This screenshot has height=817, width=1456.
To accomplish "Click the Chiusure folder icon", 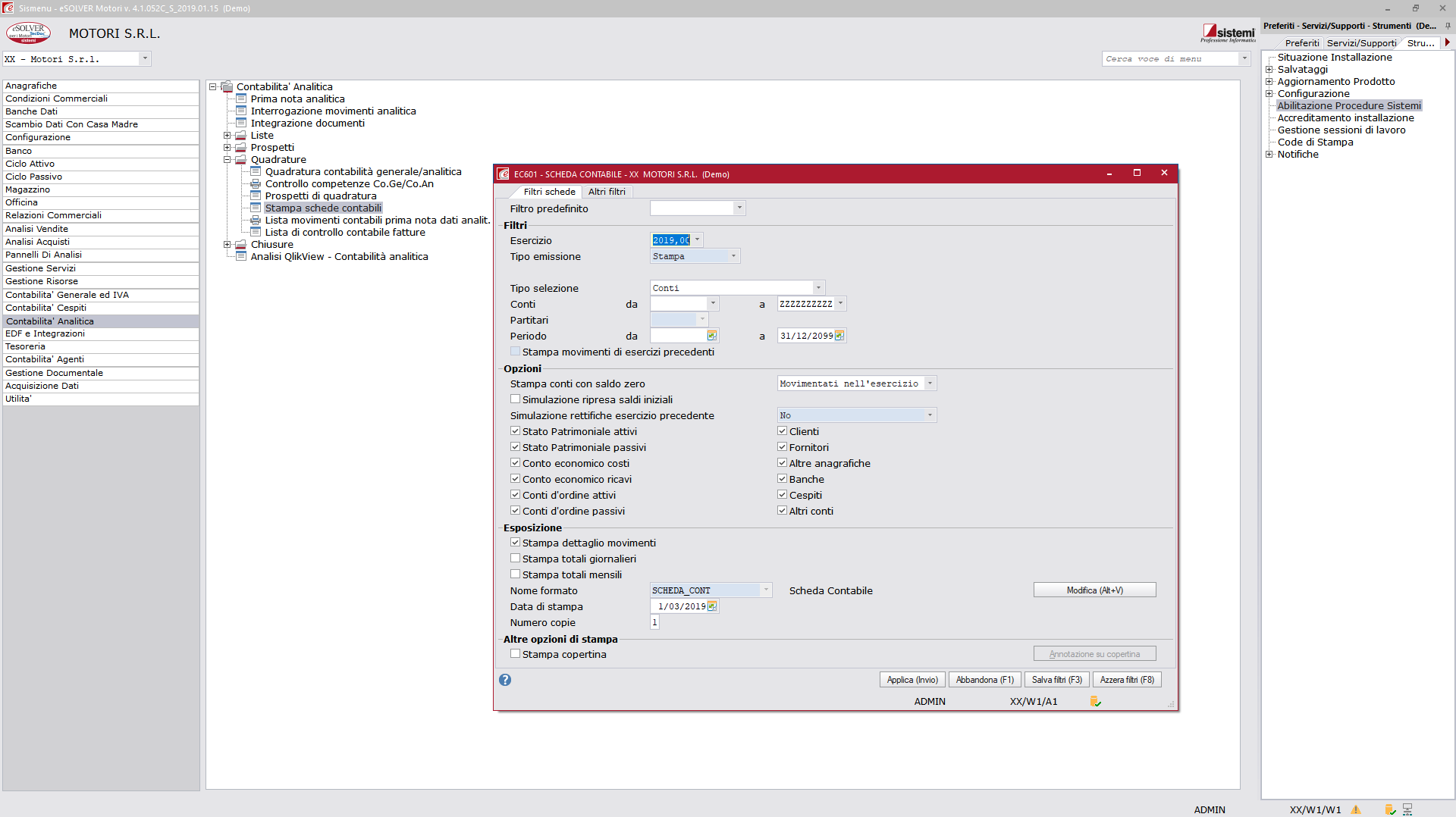I will (x=241, y=244).
